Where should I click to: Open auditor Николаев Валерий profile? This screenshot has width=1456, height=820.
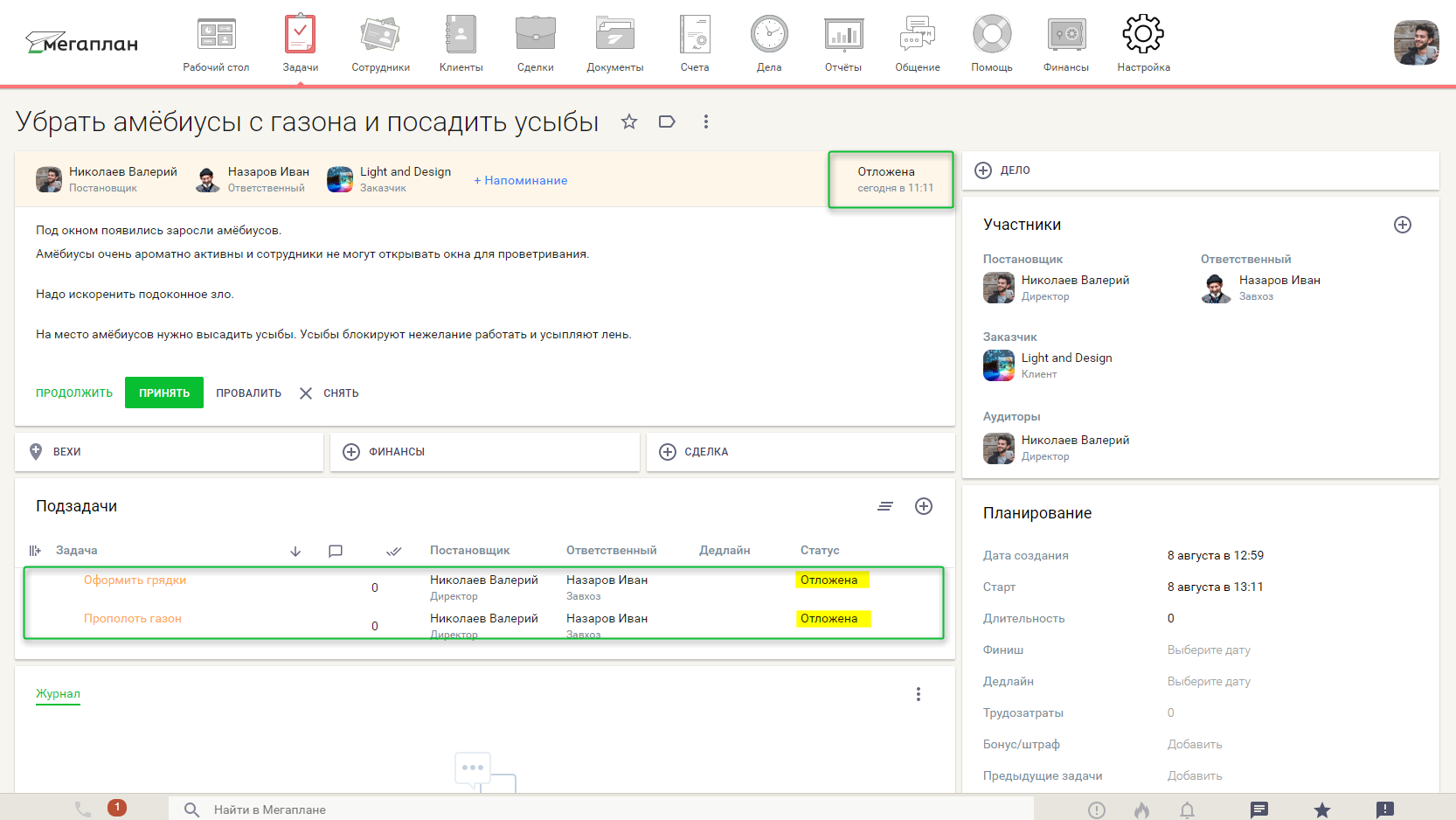click(1075, 440)
